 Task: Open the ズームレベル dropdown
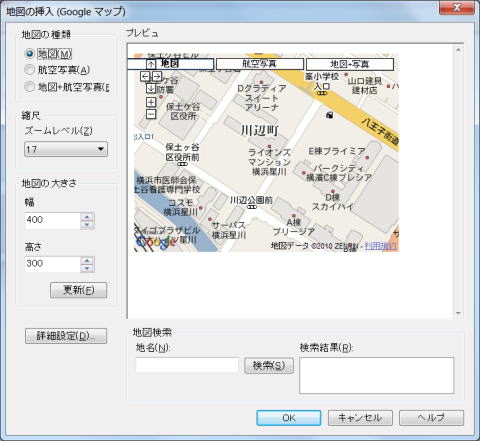click(x=66, y=149)
